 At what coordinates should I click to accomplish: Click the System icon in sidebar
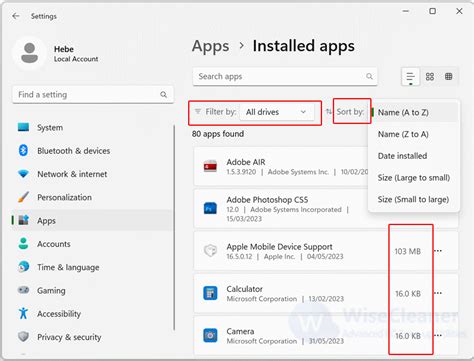23,127
